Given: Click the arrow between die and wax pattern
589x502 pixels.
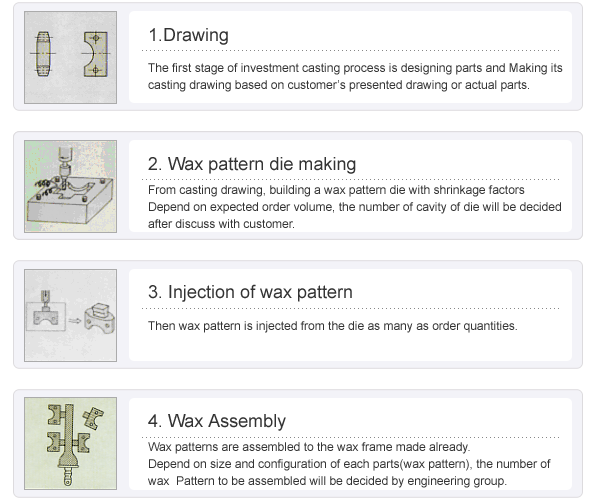Looking at the screenshot, I should 74,321.
